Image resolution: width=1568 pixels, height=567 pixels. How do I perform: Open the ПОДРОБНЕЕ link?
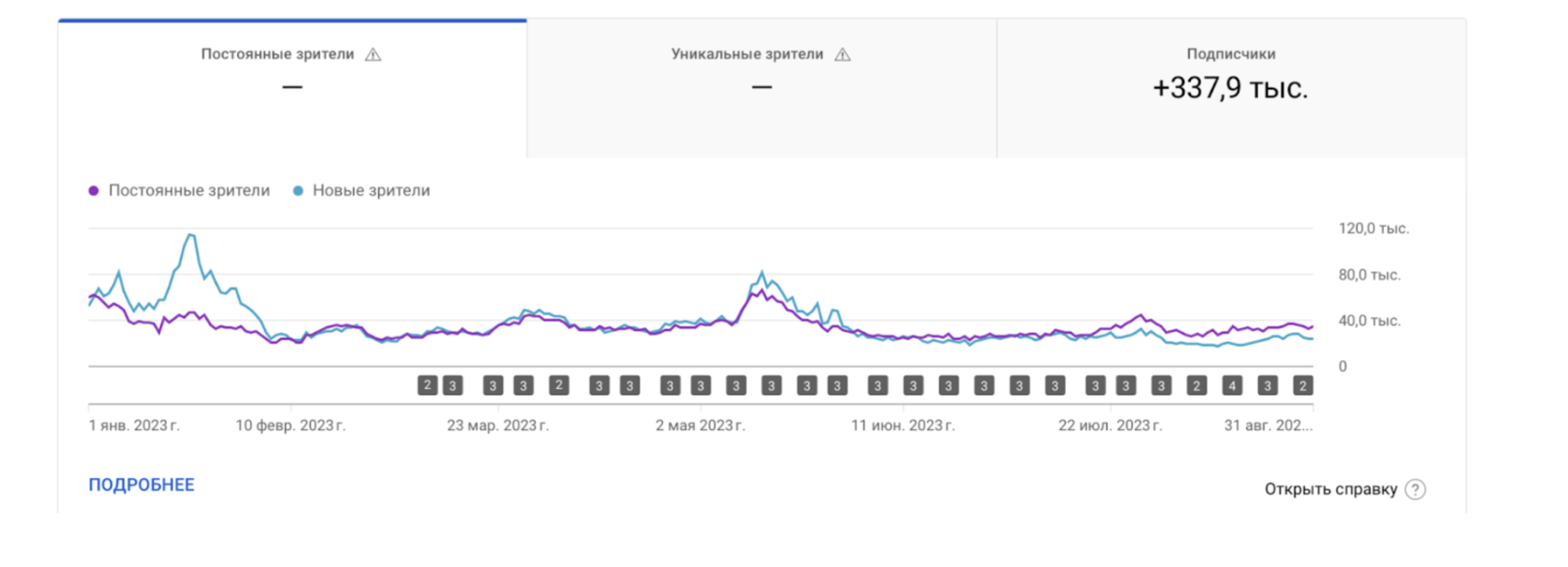coord(142,485)
